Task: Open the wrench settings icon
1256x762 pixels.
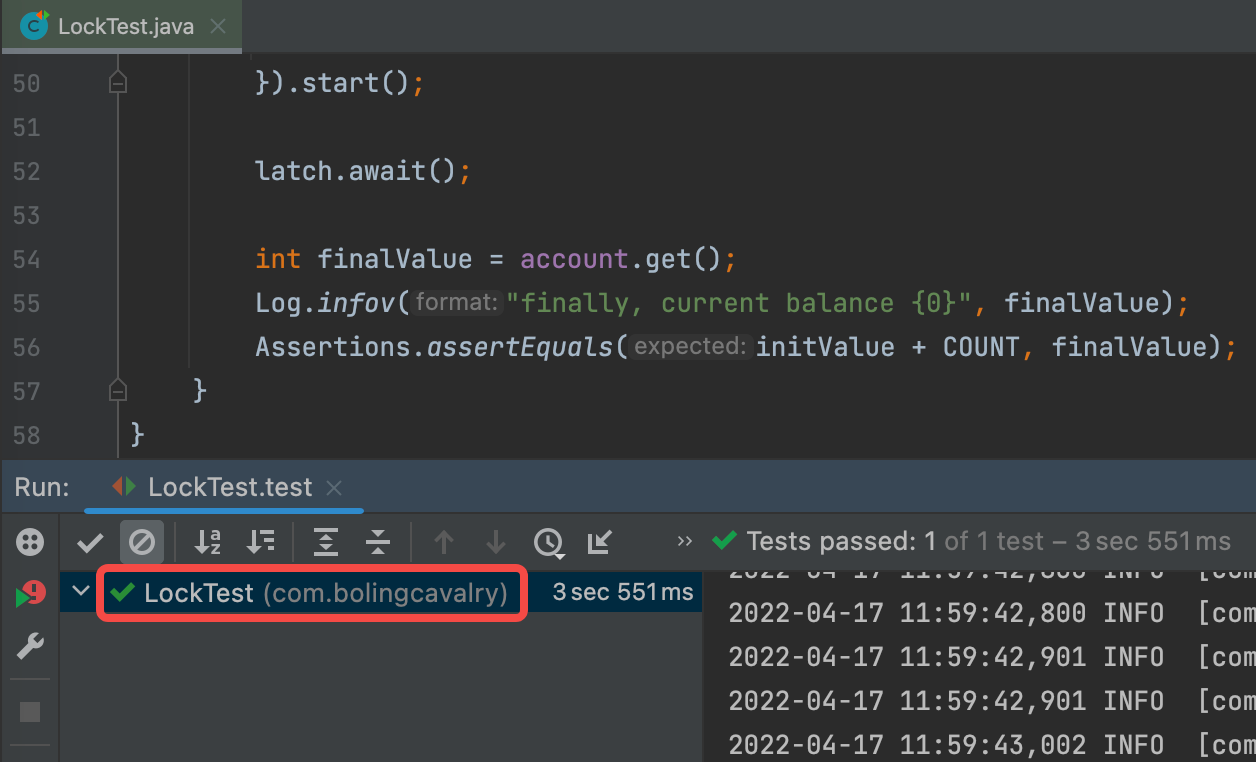Action: point(31,647)
